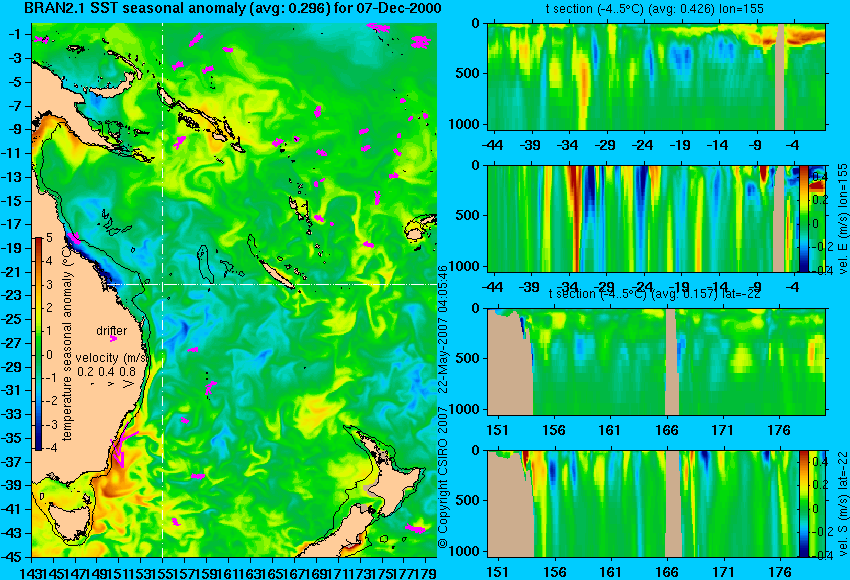Click the '0.2 0.4 0.8' velocity scale values
850x580 pixels.
[x=106, y=372]
